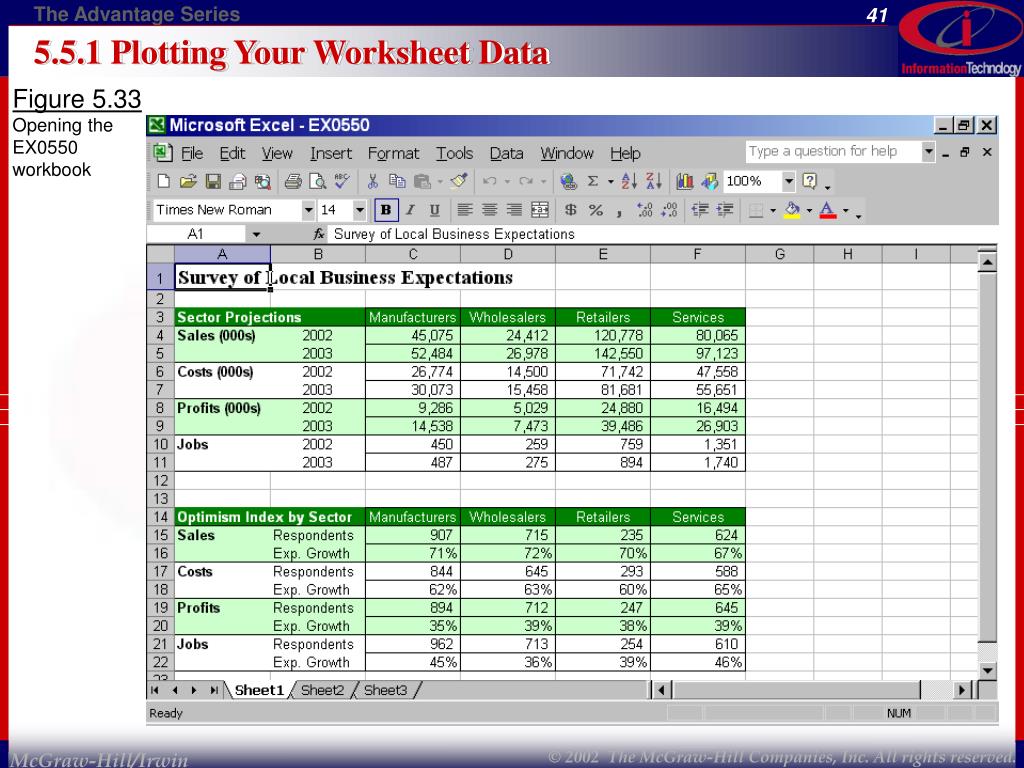
Task: Go to first sheet tab arrow
Action: click(x=155, y=690)
